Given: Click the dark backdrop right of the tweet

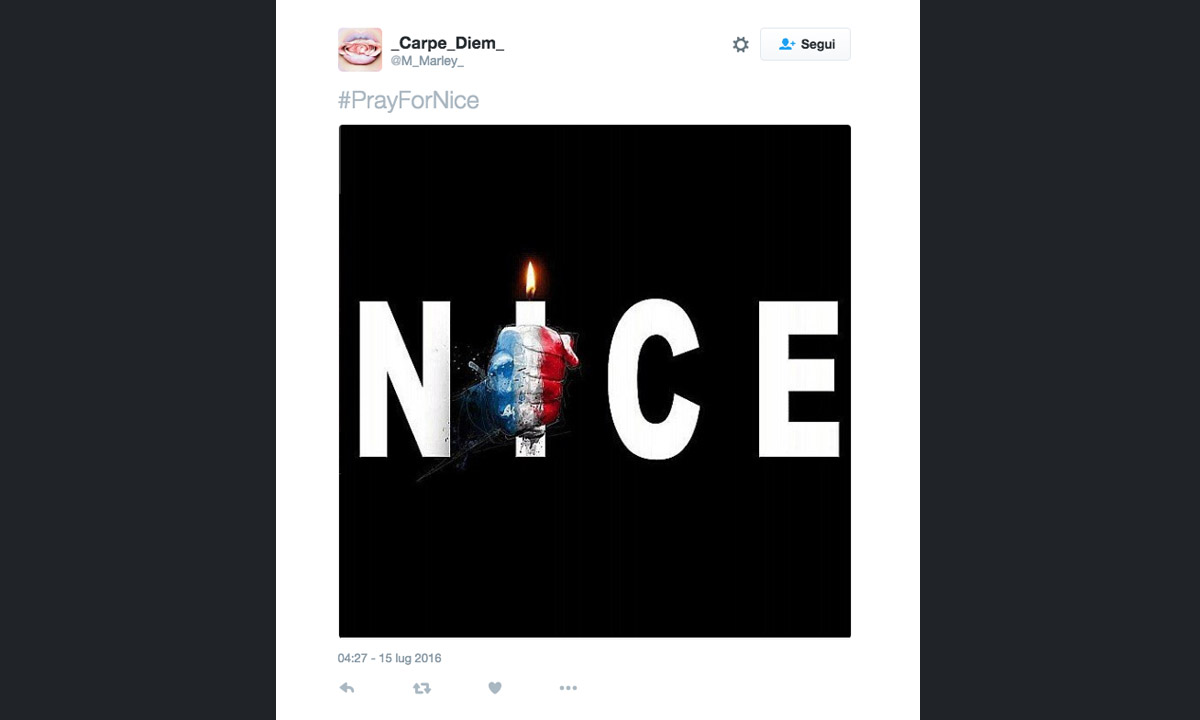Looking at the screenshot, I should pos(1060,360).
